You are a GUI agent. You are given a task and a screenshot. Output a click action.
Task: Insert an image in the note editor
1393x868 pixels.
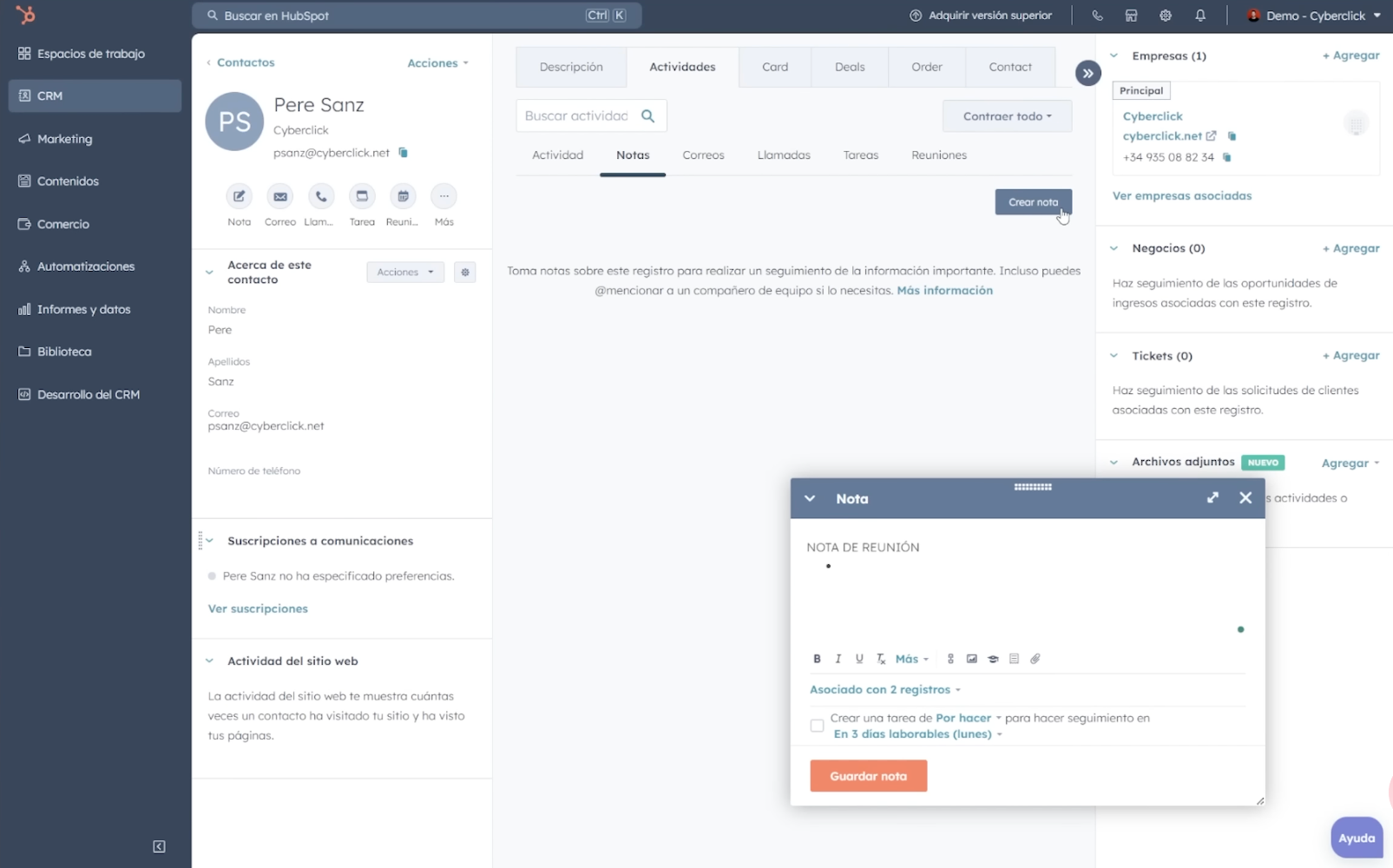971,659
